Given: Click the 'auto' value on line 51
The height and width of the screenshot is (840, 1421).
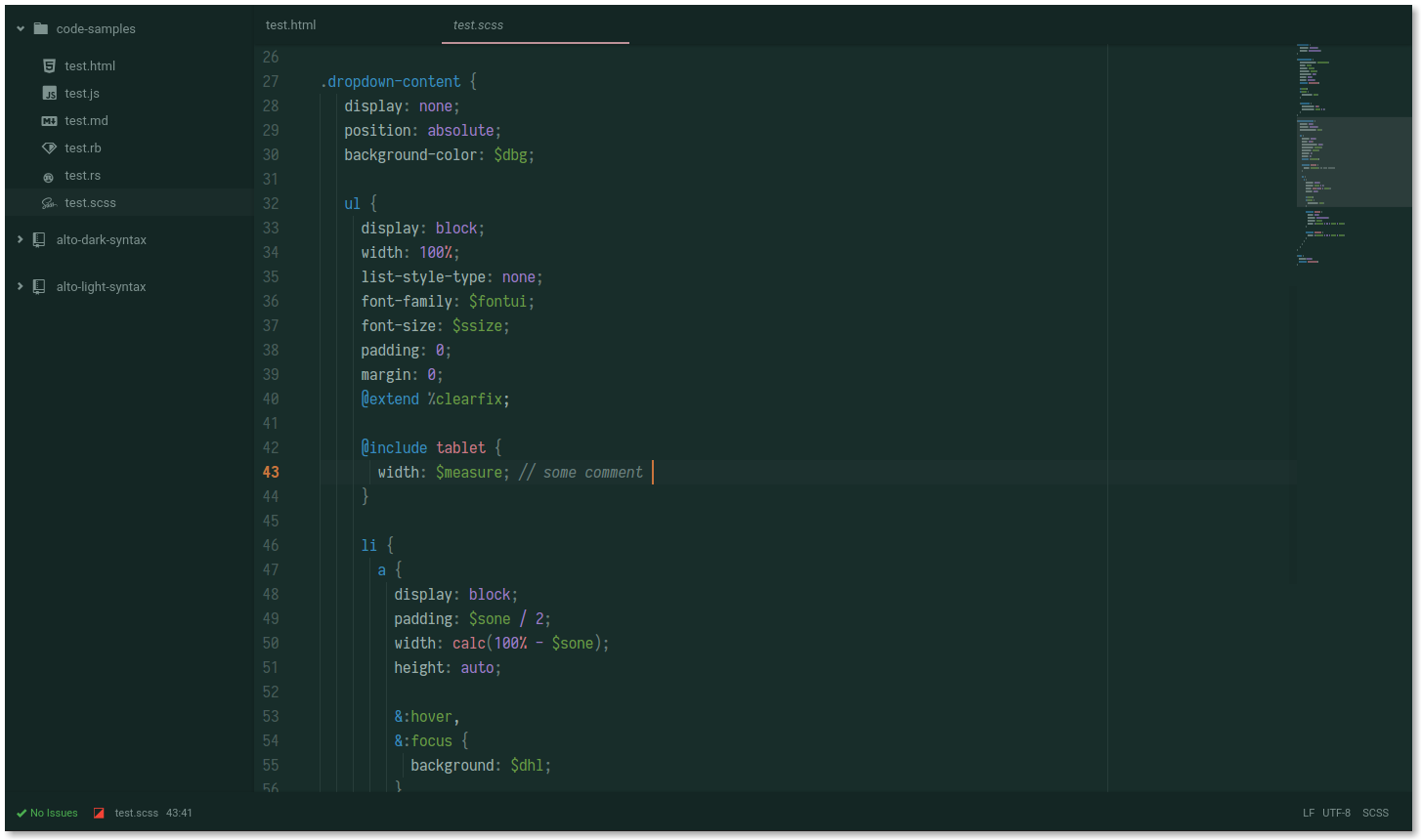Looking at the screenshot, I should pyautogui.click(x=477, y=667).
